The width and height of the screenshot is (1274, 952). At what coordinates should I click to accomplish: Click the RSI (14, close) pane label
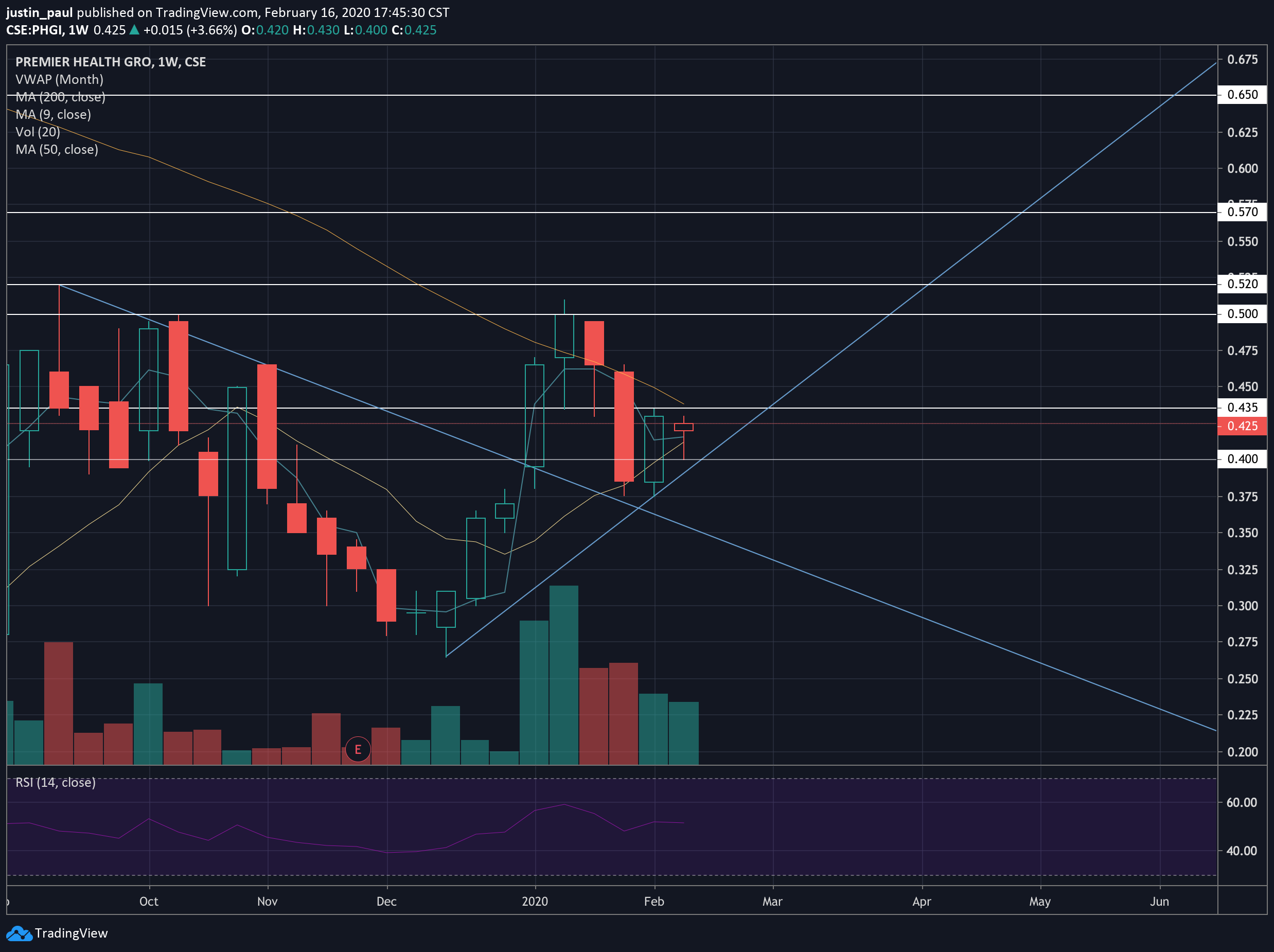click(x=55, y=782)
